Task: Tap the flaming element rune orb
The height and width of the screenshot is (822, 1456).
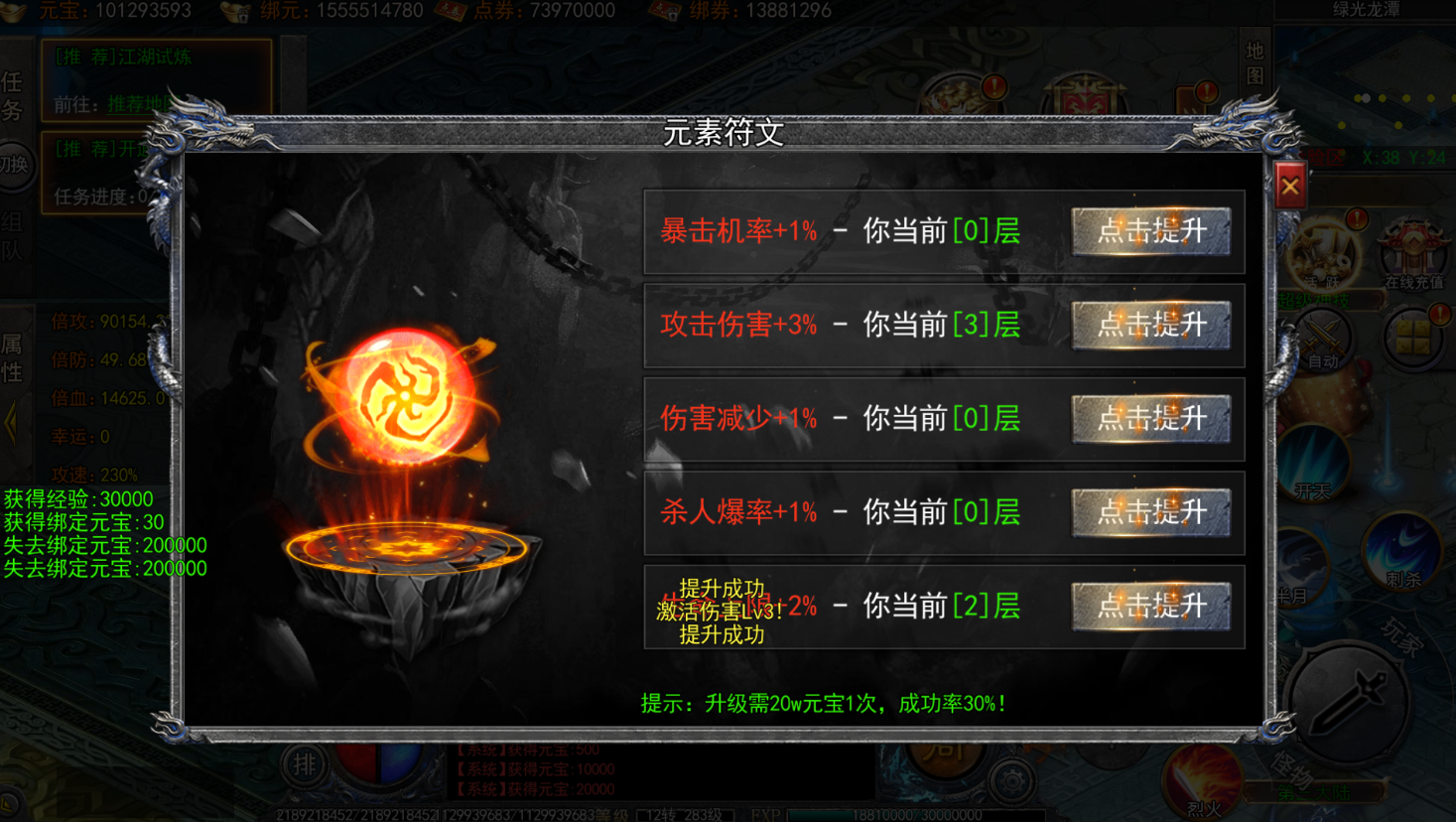Action: tap(405, 399)
